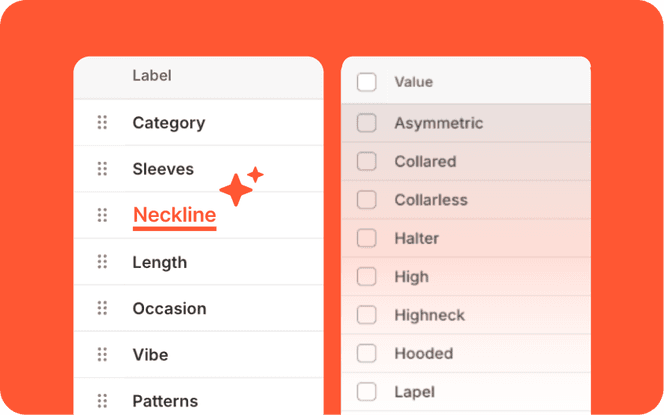Check the Highneck checkbox

coord(367,315)
